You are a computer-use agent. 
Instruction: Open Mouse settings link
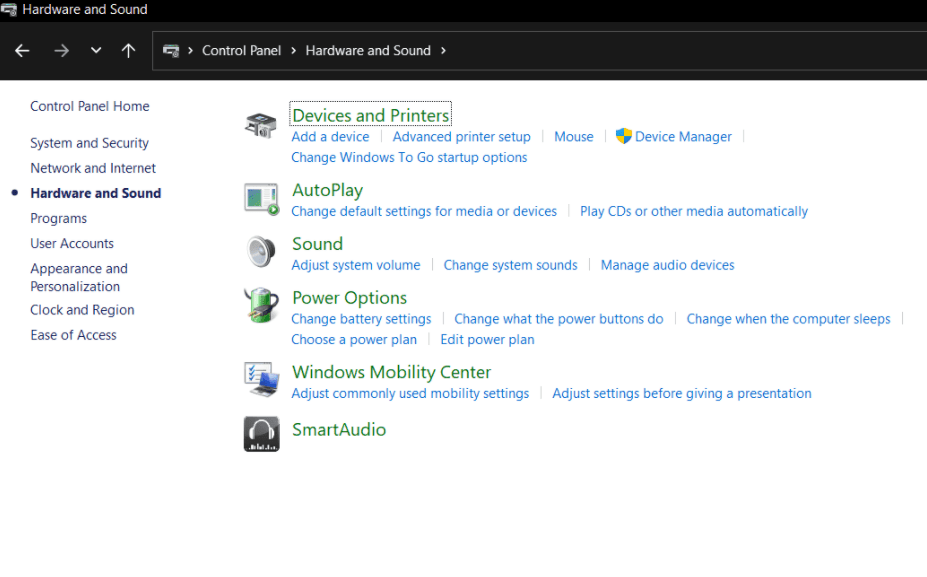573,137
